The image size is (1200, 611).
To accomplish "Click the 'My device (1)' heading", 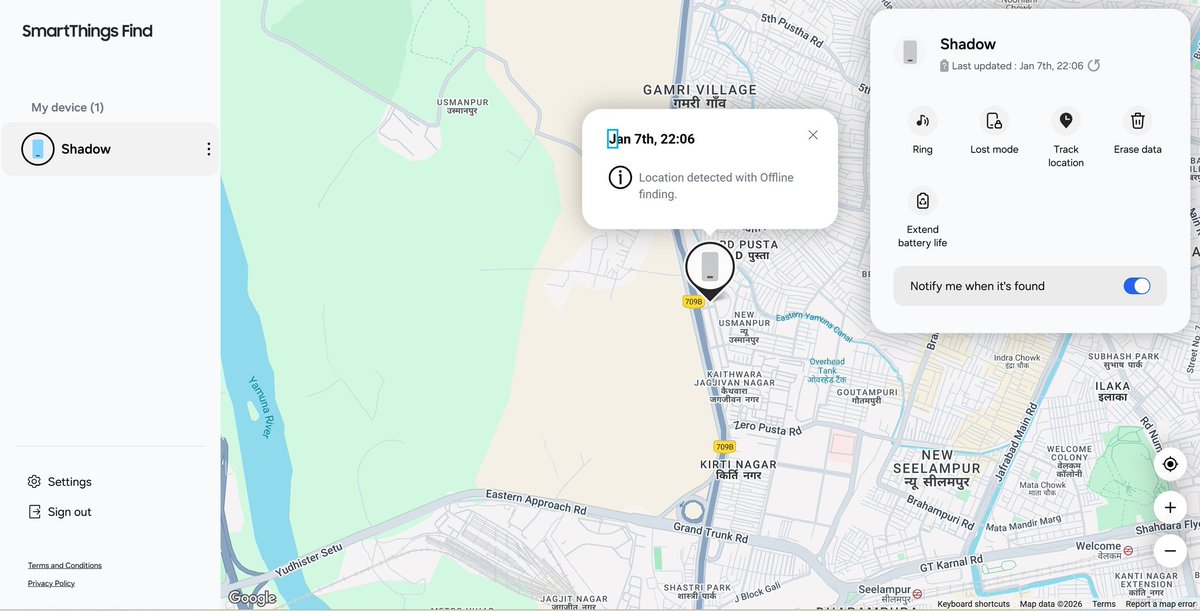I will click(67, 107).
